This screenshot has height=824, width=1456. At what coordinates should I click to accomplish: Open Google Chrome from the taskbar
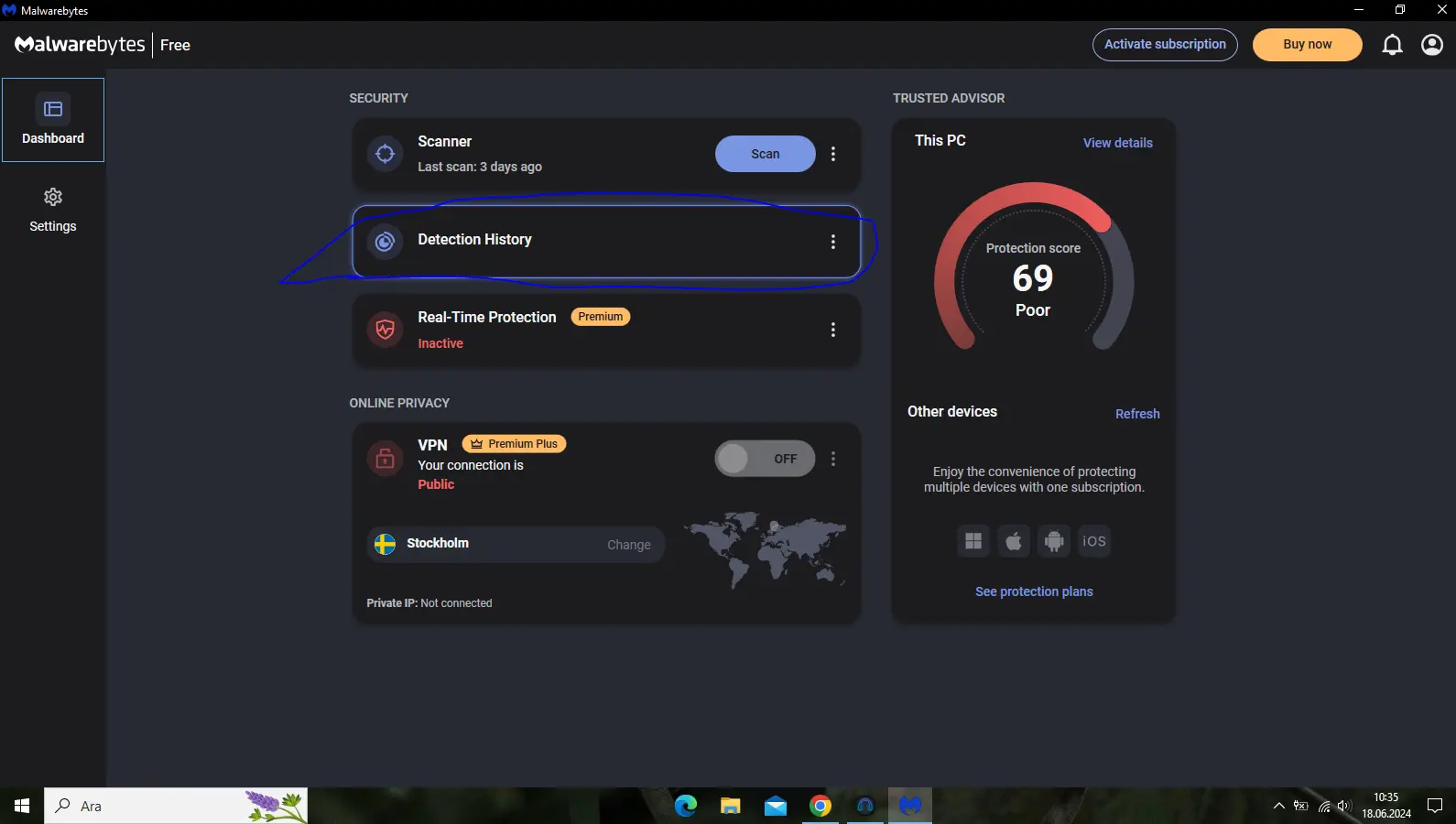coord(820,806)
